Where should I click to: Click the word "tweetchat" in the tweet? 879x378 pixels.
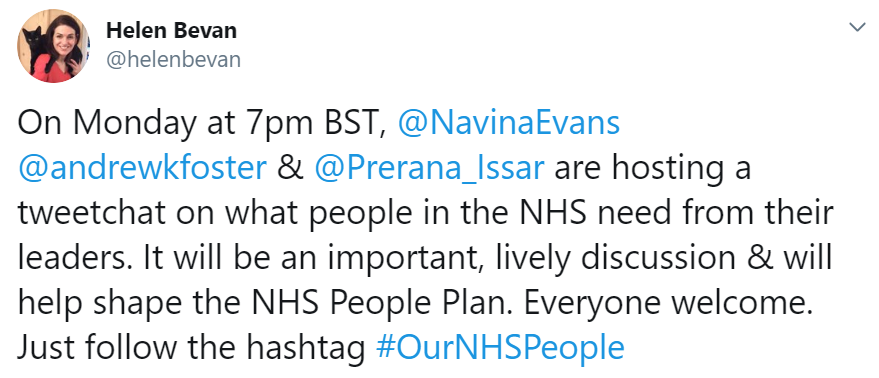(x=92, y=213)
